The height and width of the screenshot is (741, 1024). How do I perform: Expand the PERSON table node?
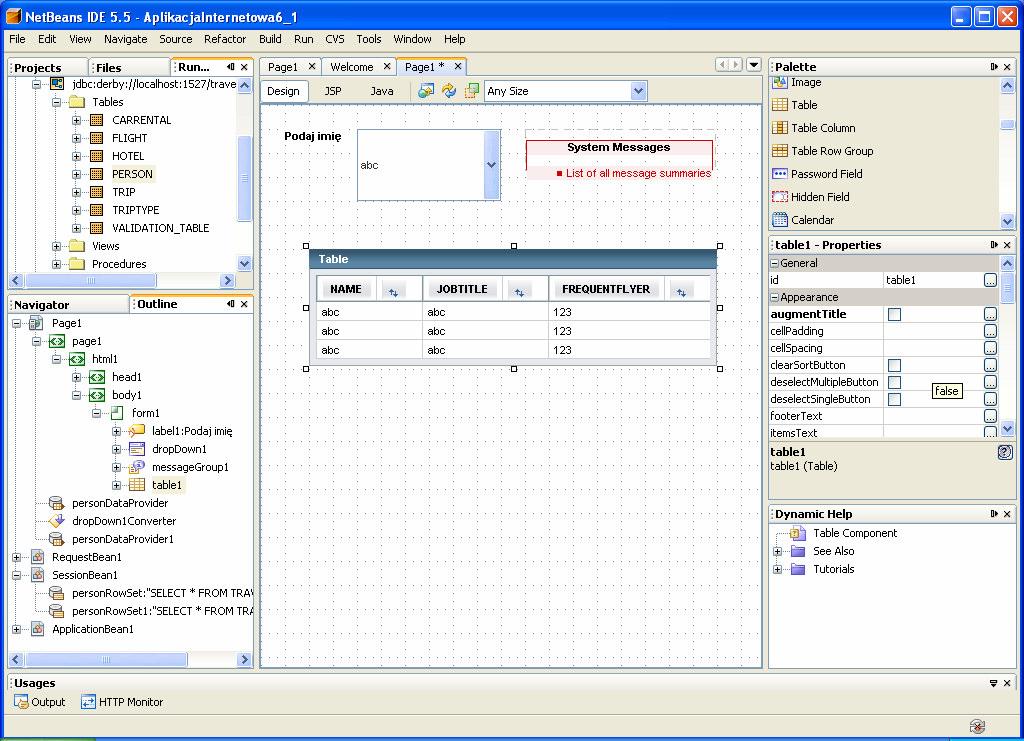click(x=76, y=174)
